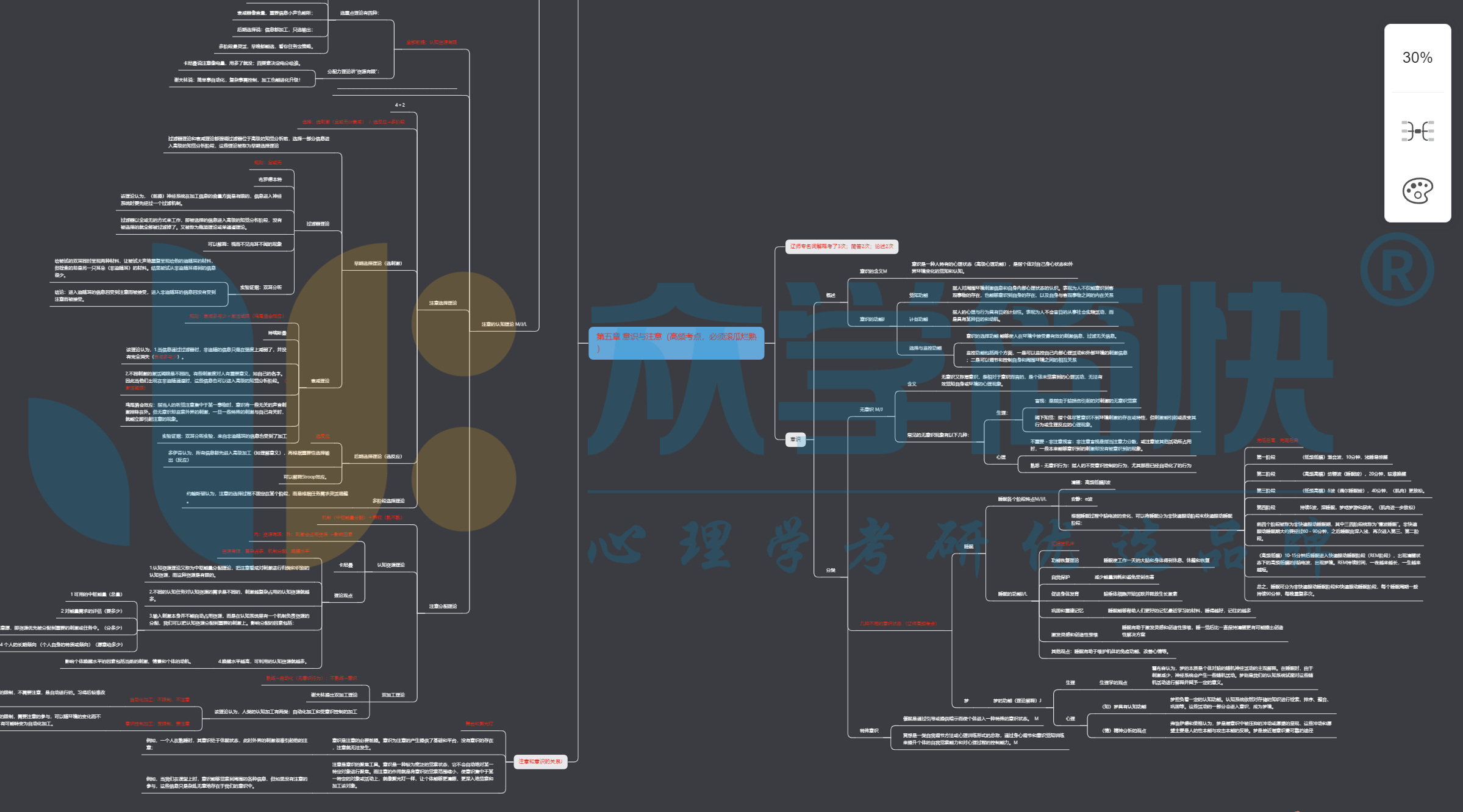Open the color palette theme icon
The height and width of the screenshot is (812, 1463).
(1417, 191)
